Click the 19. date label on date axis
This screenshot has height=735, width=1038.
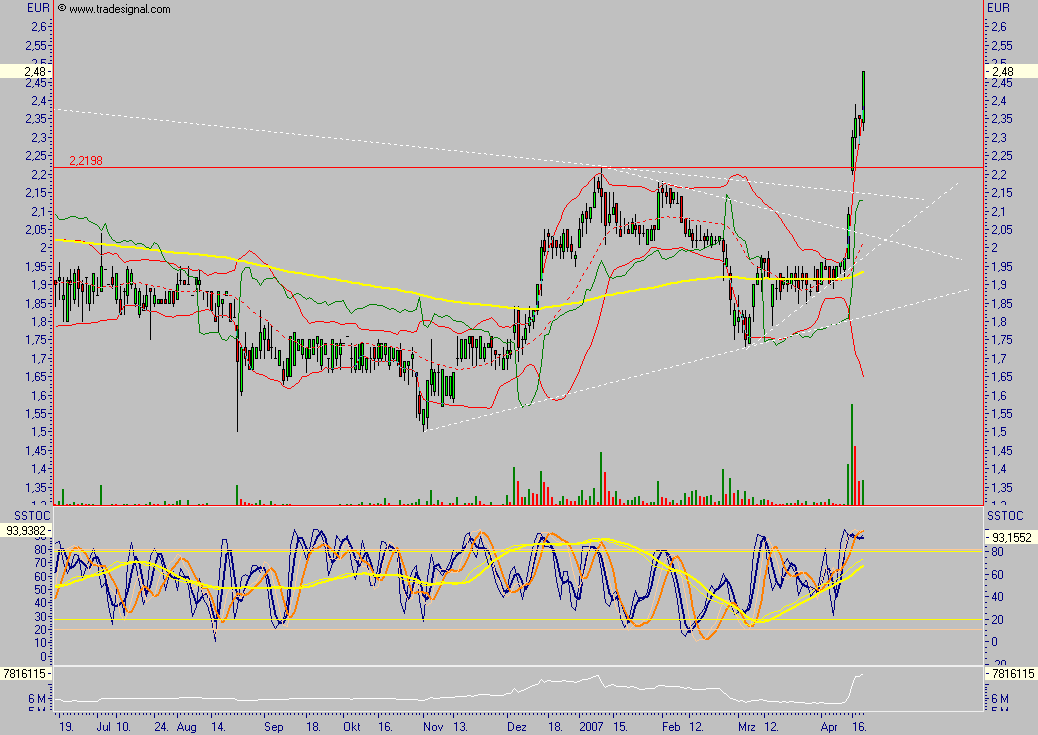(x=66, y=727)
